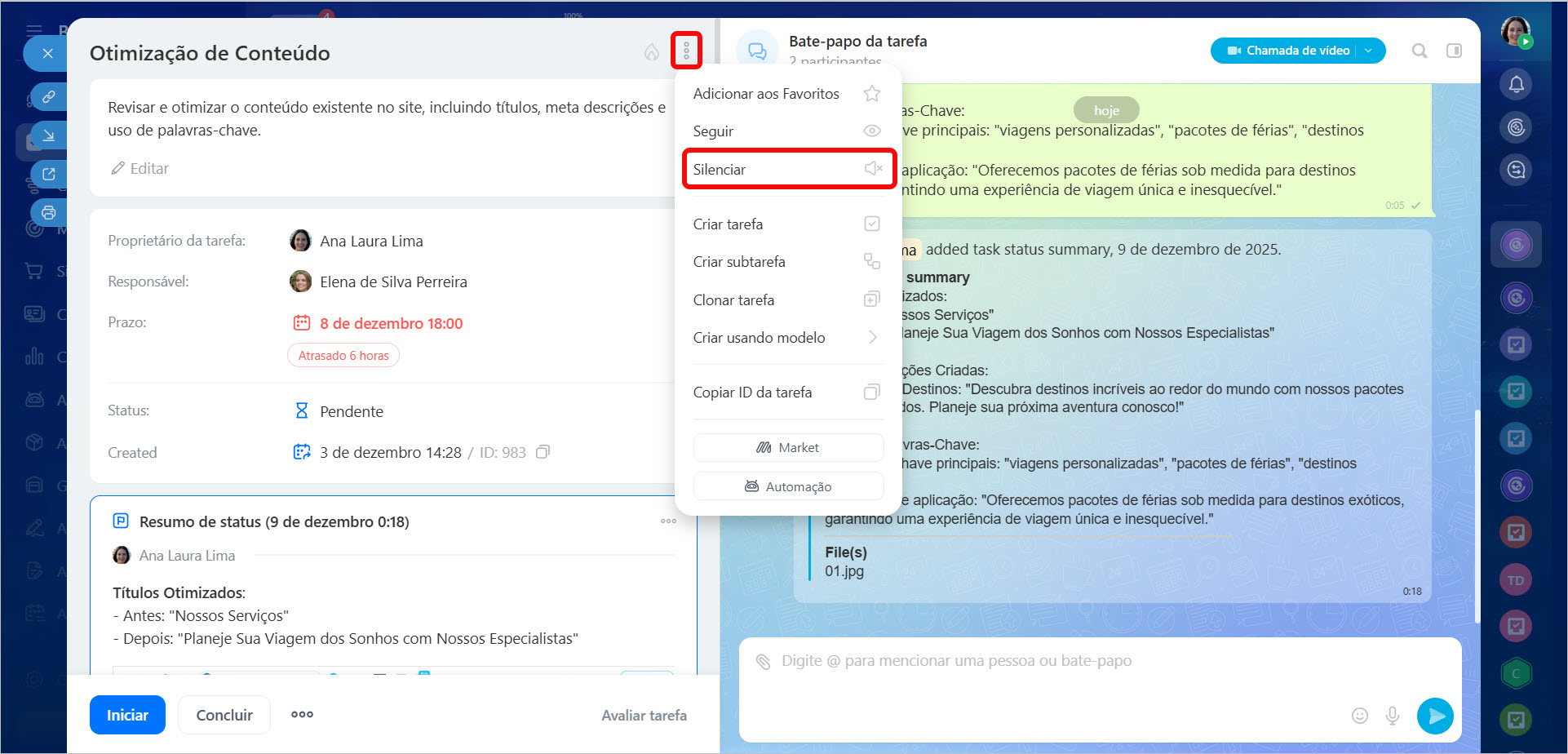Screen dimensions: 1568x754
Task: Open the Chamada de vídeo dropdown arrow
Action: (1369, 51)
